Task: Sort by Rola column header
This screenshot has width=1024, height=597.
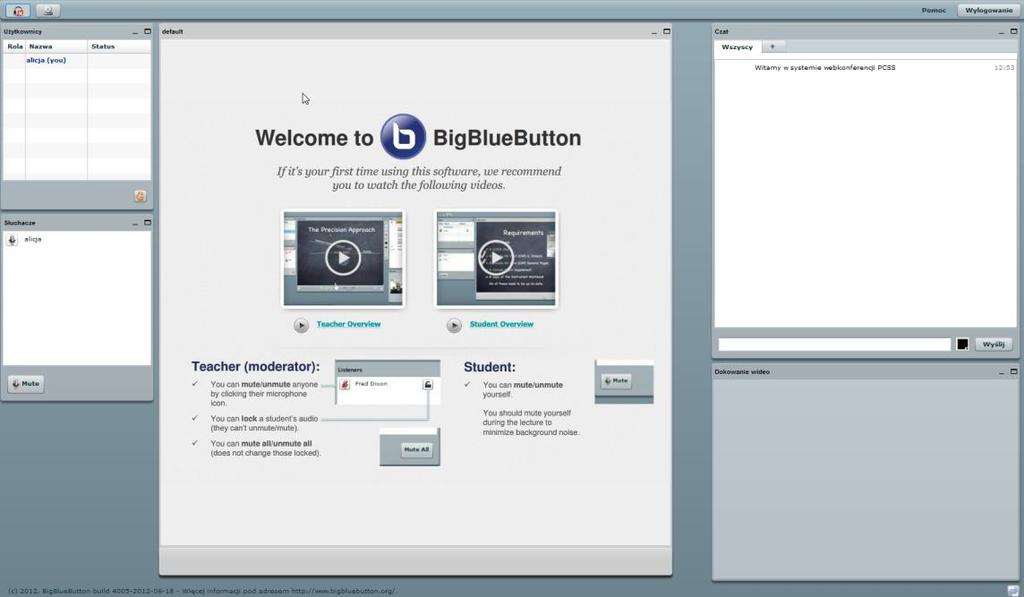Action: pyautogui.click(x=14, y=46)
